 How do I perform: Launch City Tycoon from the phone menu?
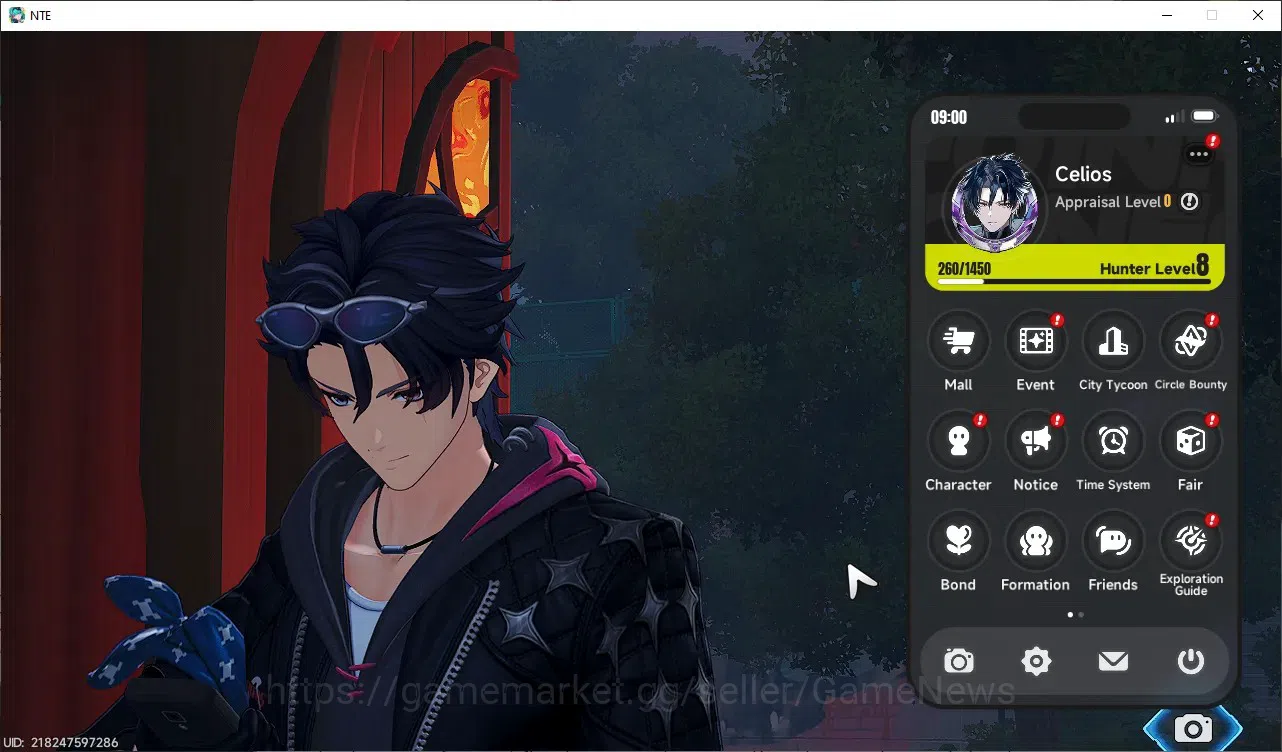[x=1113, y=341]
